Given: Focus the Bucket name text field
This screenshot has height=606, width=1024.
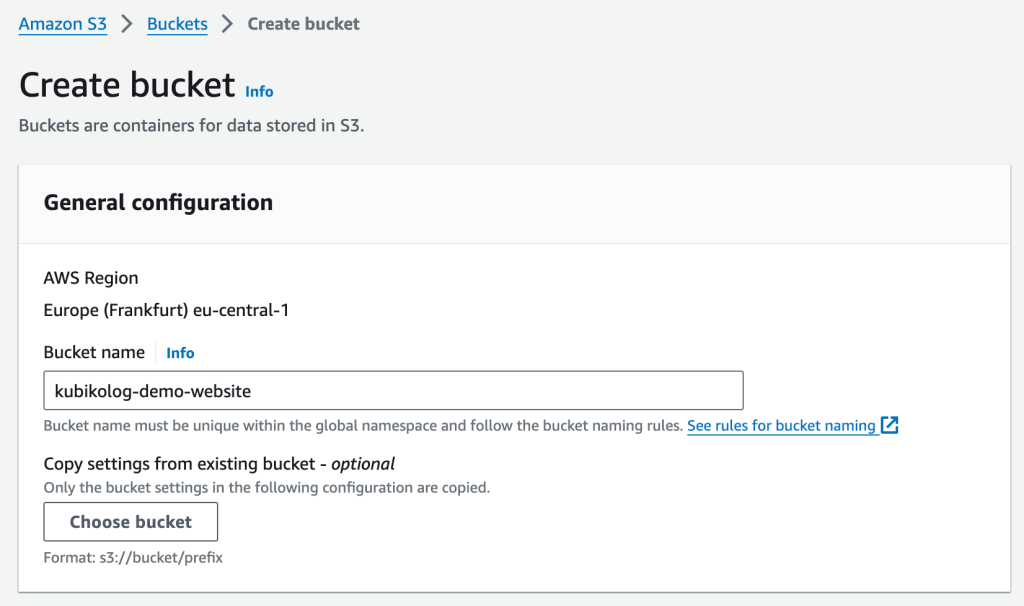Looking at the screenshot, I should 393,390.
